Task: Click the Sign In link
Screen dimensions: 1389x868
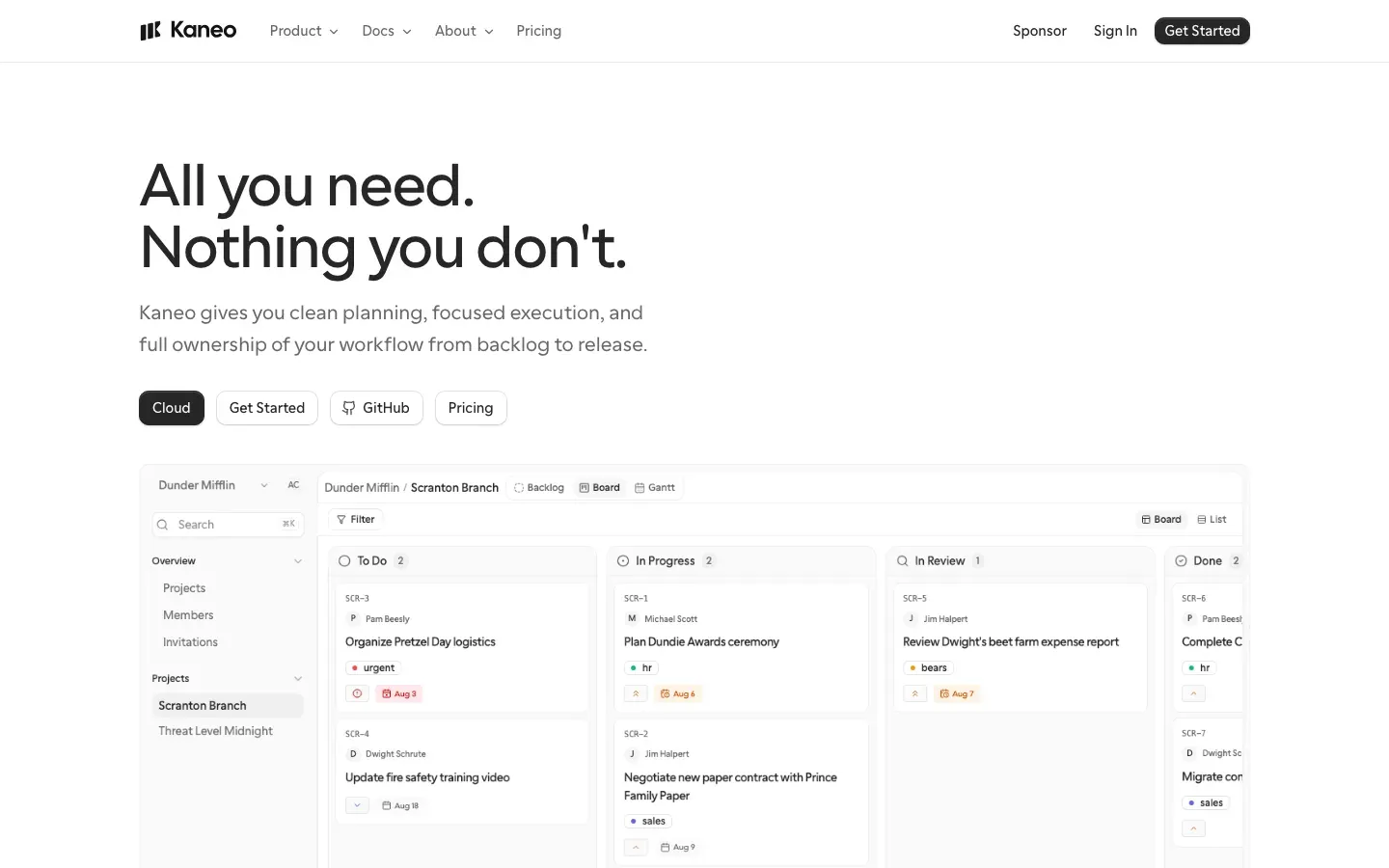Action: [x=1115, y=31]
